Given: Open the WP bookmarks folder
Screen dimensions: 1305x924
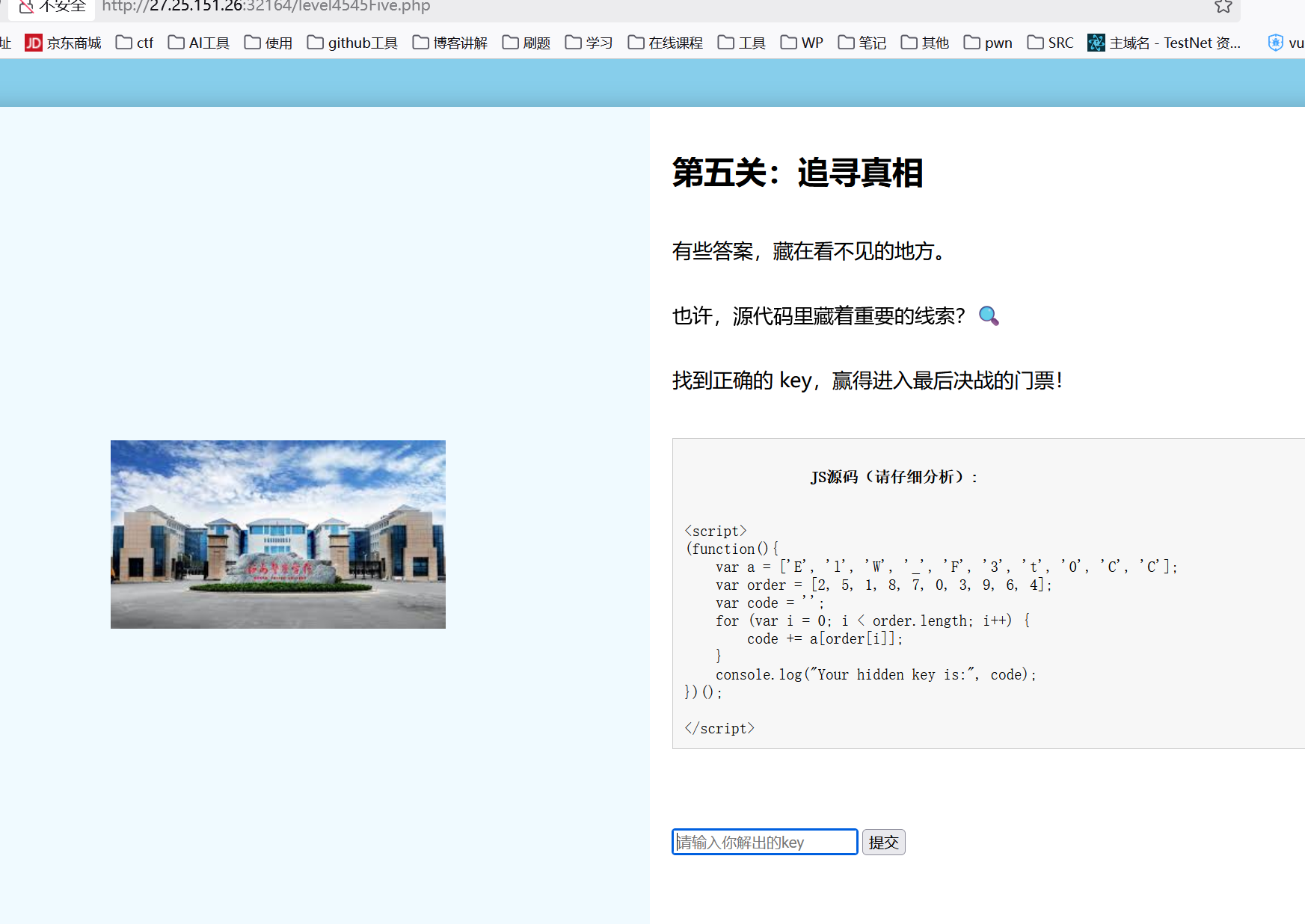Looking at the screenshot, I should [802, 43].
